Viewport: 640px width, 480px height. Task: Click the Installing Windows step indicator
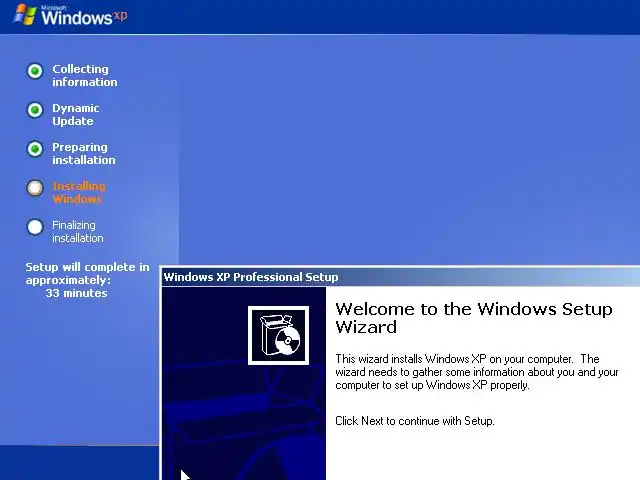pos(35,188)
